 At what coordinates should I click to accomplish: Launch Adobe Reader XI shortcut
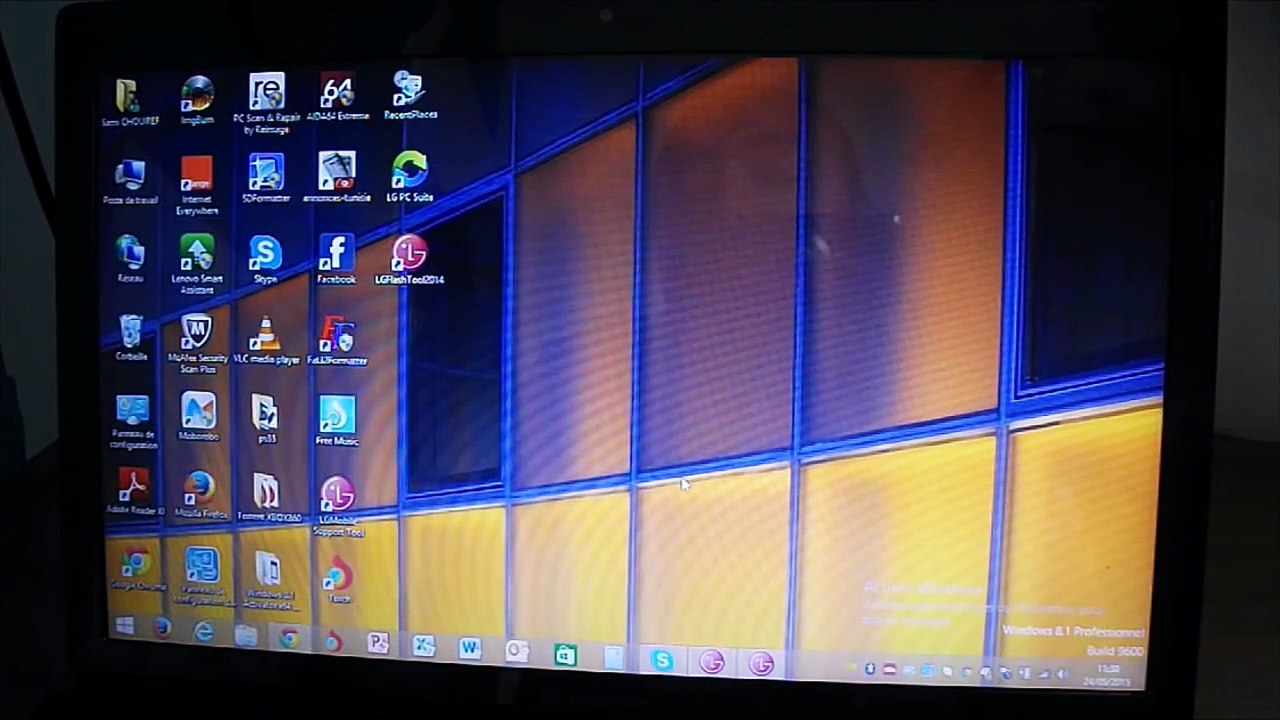(134, 492)
